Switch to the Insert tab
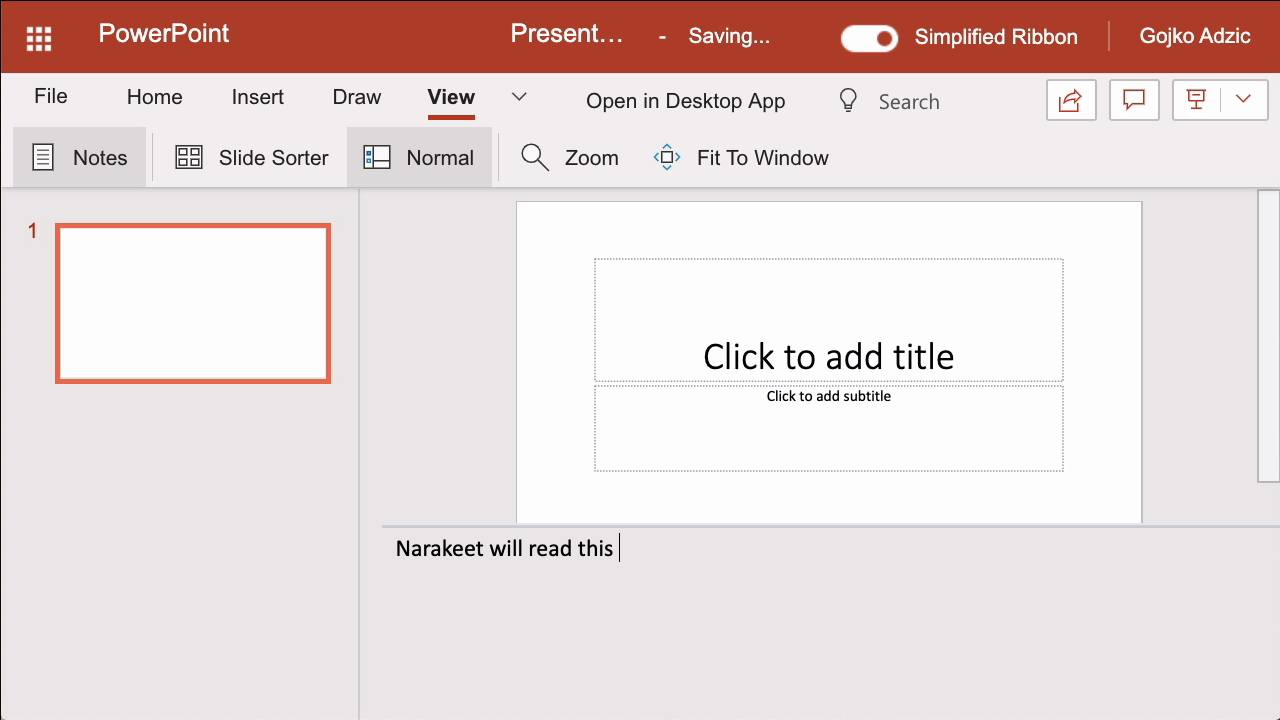Image resolution: width=1280 pixels, height=720 pixels. 258,97
